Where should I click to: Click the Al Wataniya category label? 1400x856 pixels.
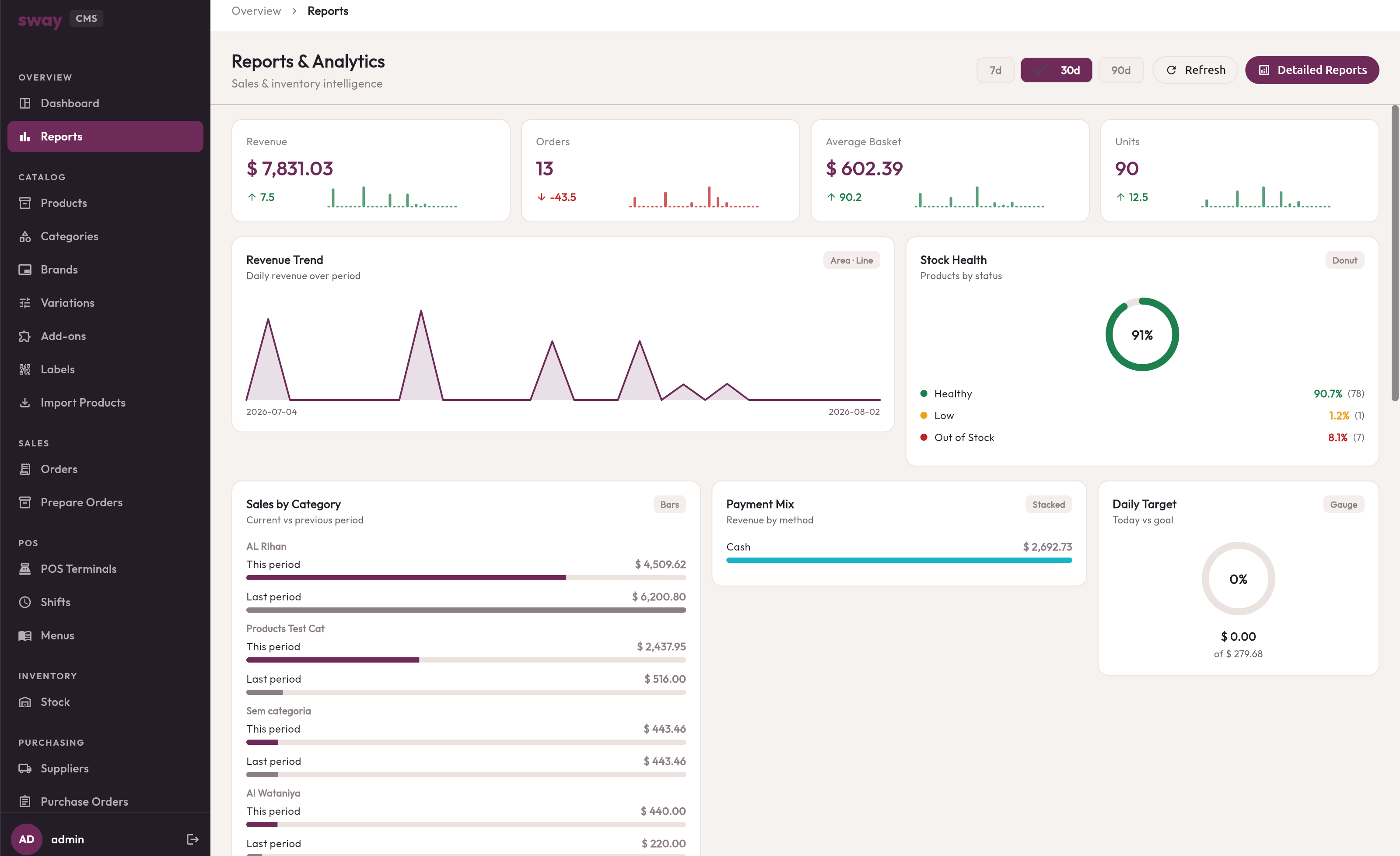tap(273, 793)
